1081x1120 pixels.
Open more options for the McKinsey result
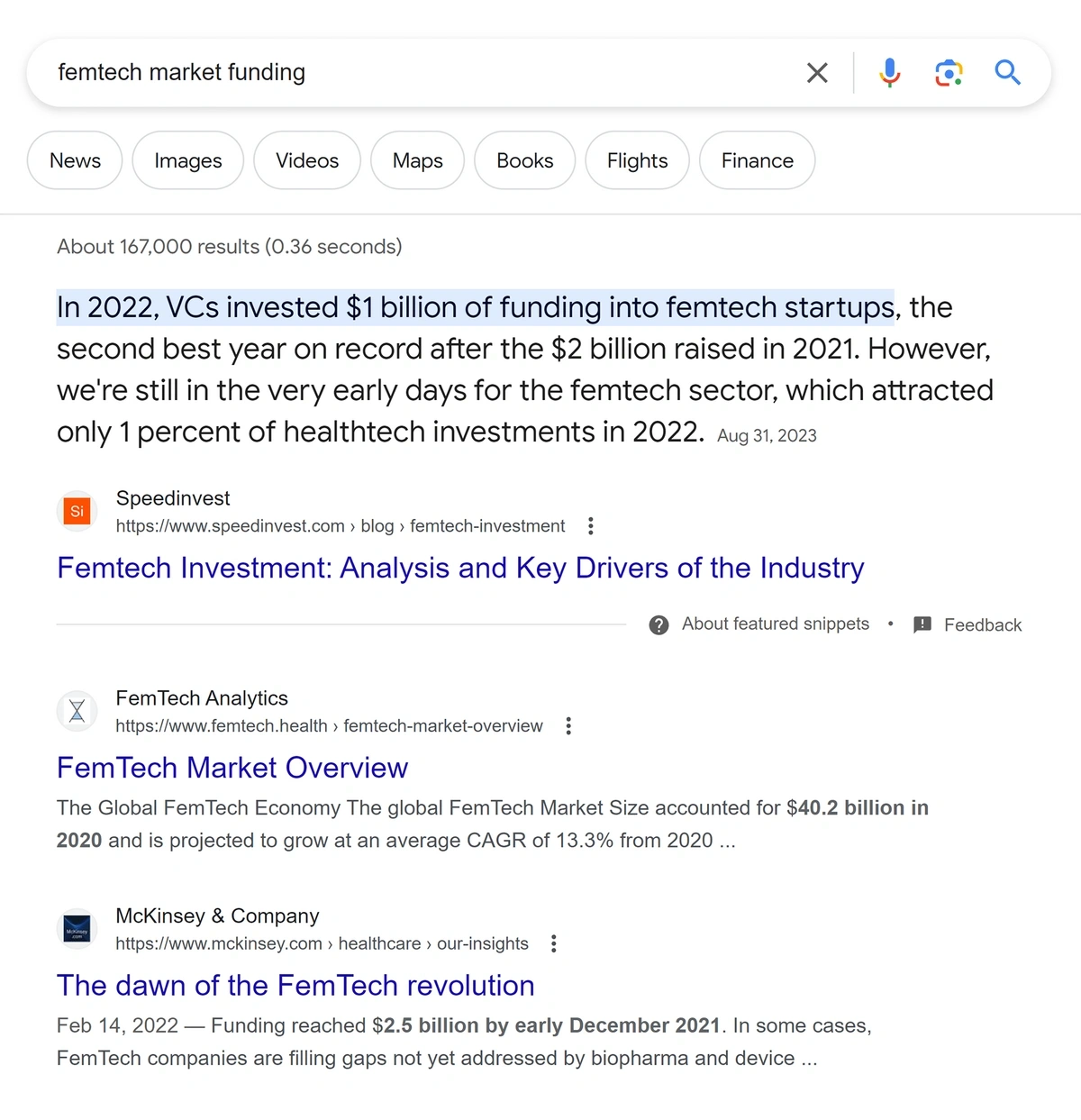click(554, 943)
